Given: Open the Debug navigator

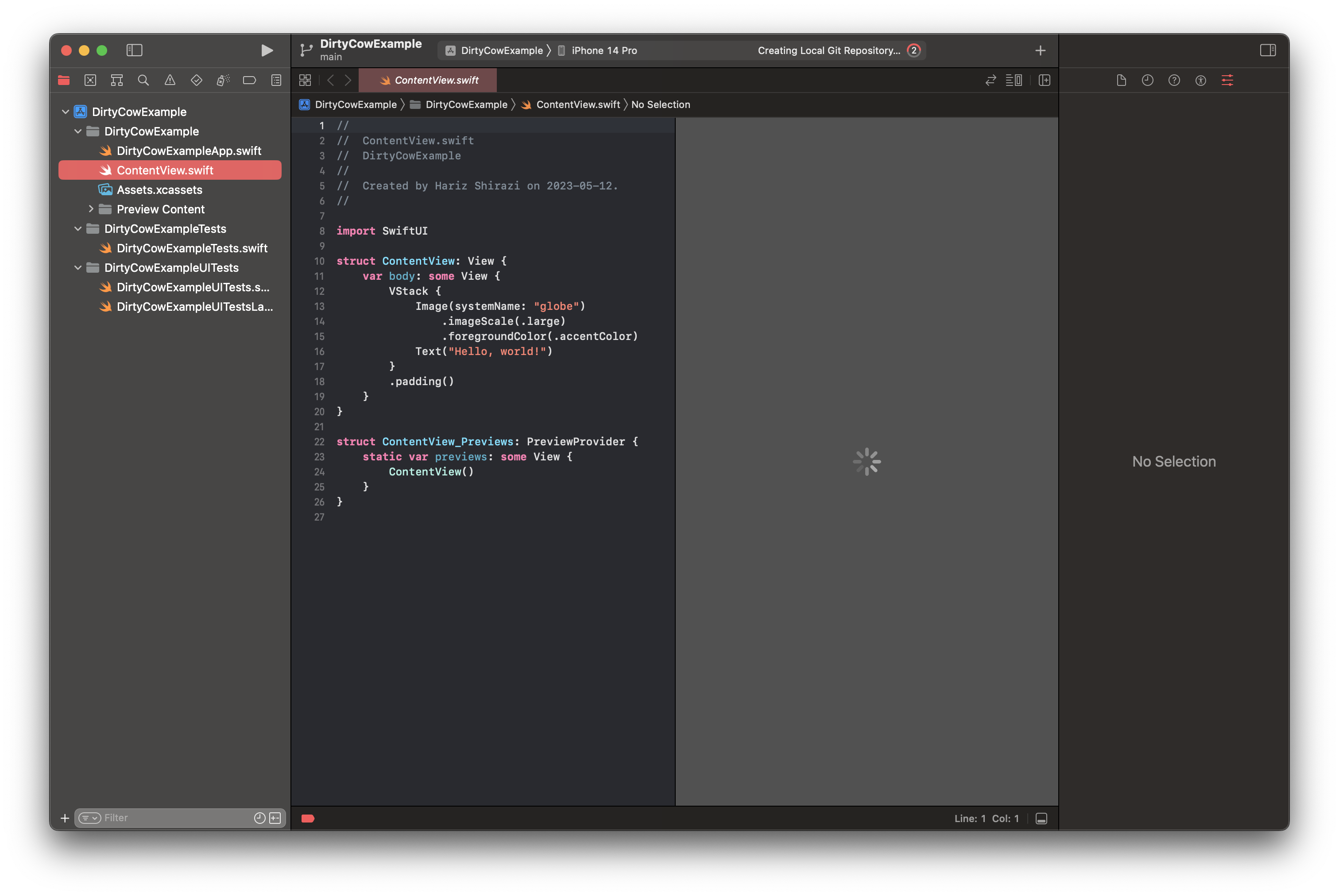Looking at the screenshot, I should pyautogui.click(x=223, y=80).
